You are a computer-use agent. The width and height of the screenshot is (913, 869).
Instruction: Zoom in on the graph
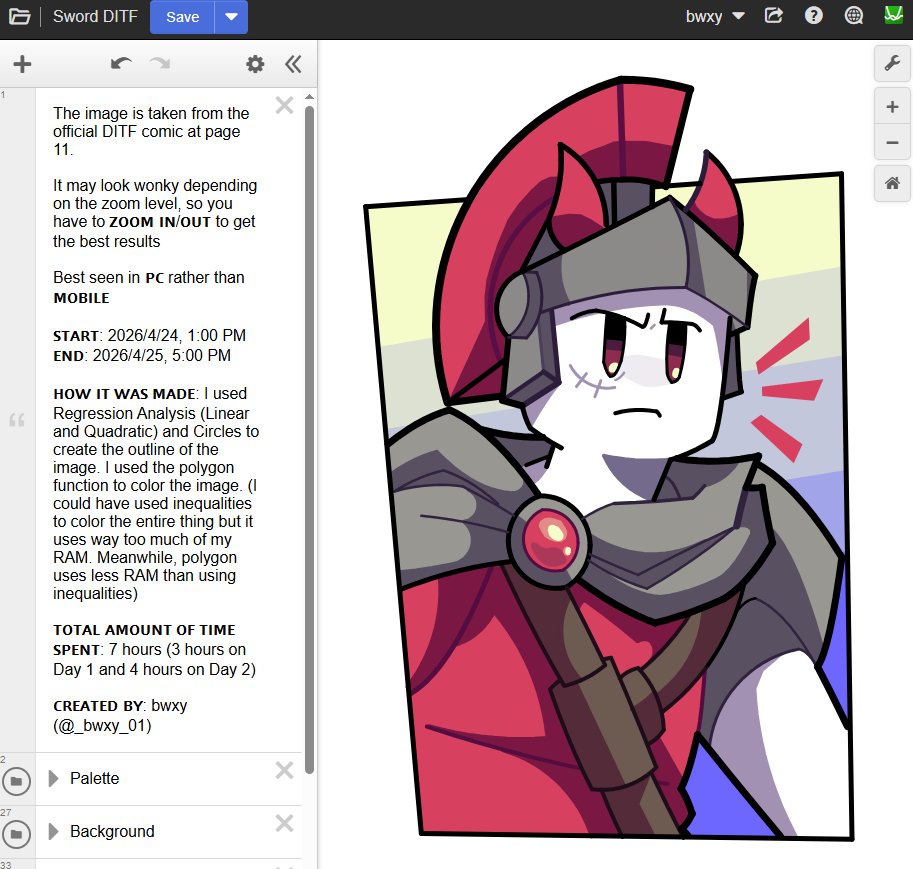[x=892, y=107]
